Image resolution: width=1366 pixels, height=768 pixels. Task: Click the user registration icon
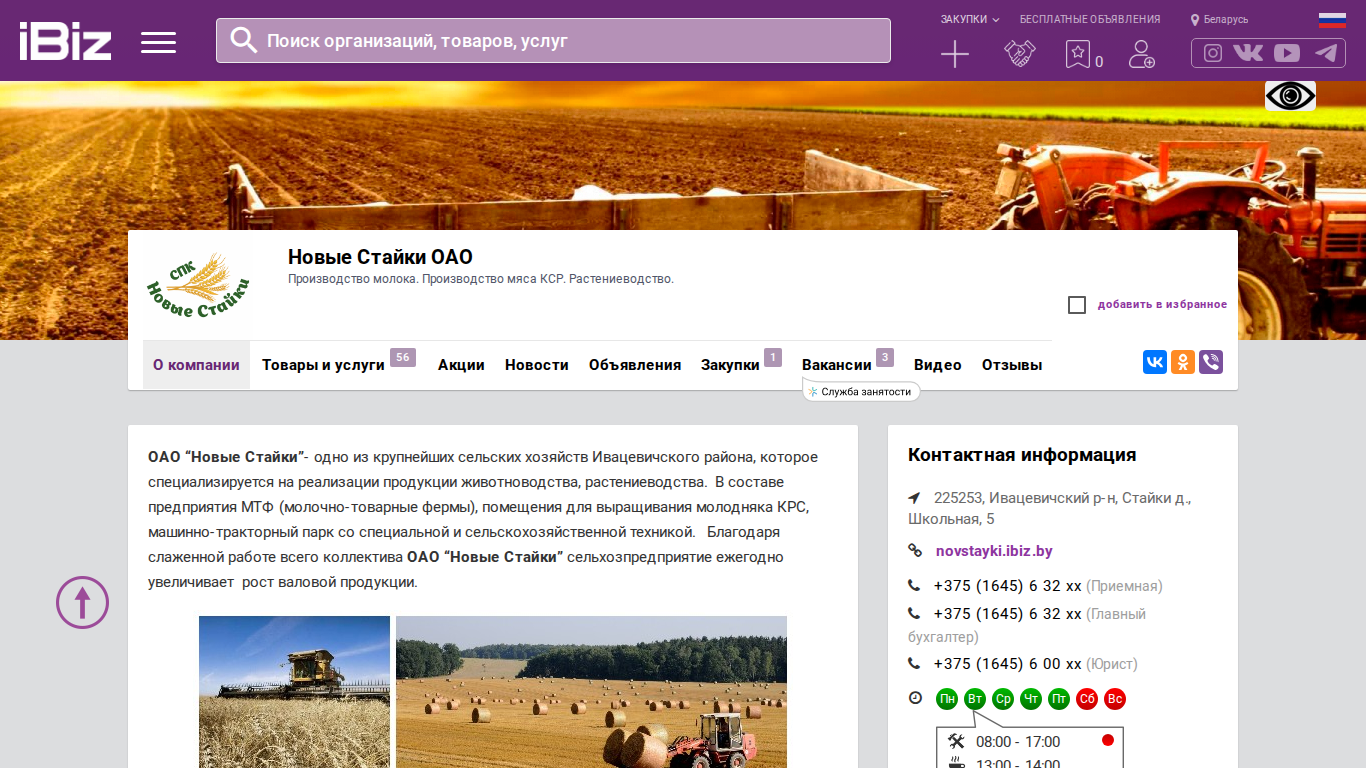(x=1141, y=54)
